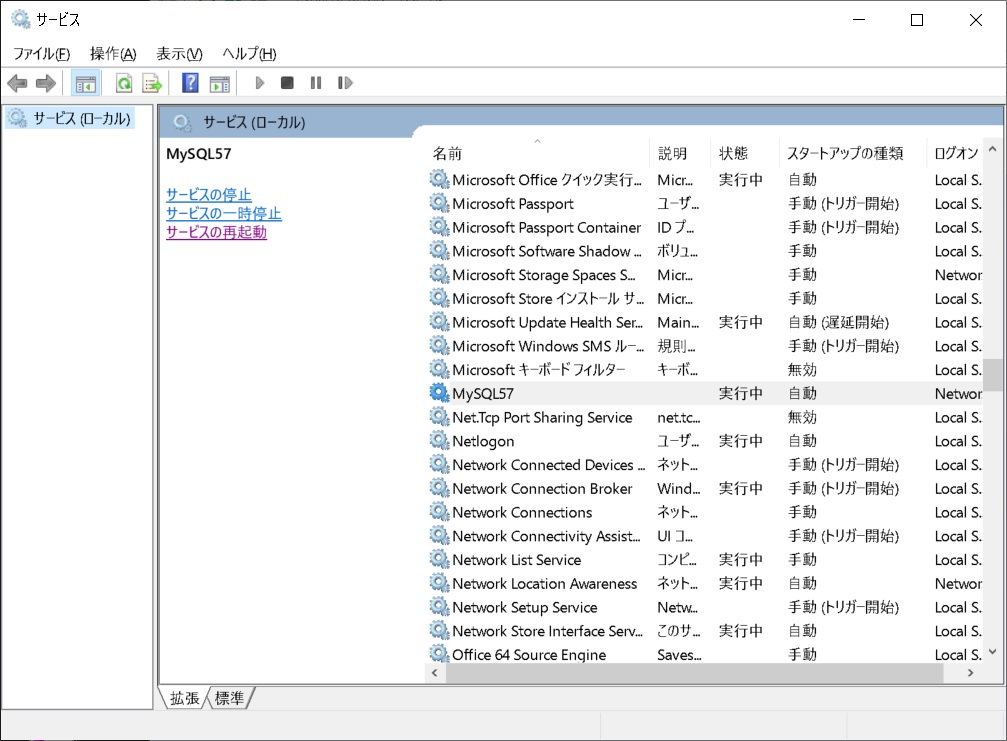Click the Export list toolbar icon

[152, 83]
